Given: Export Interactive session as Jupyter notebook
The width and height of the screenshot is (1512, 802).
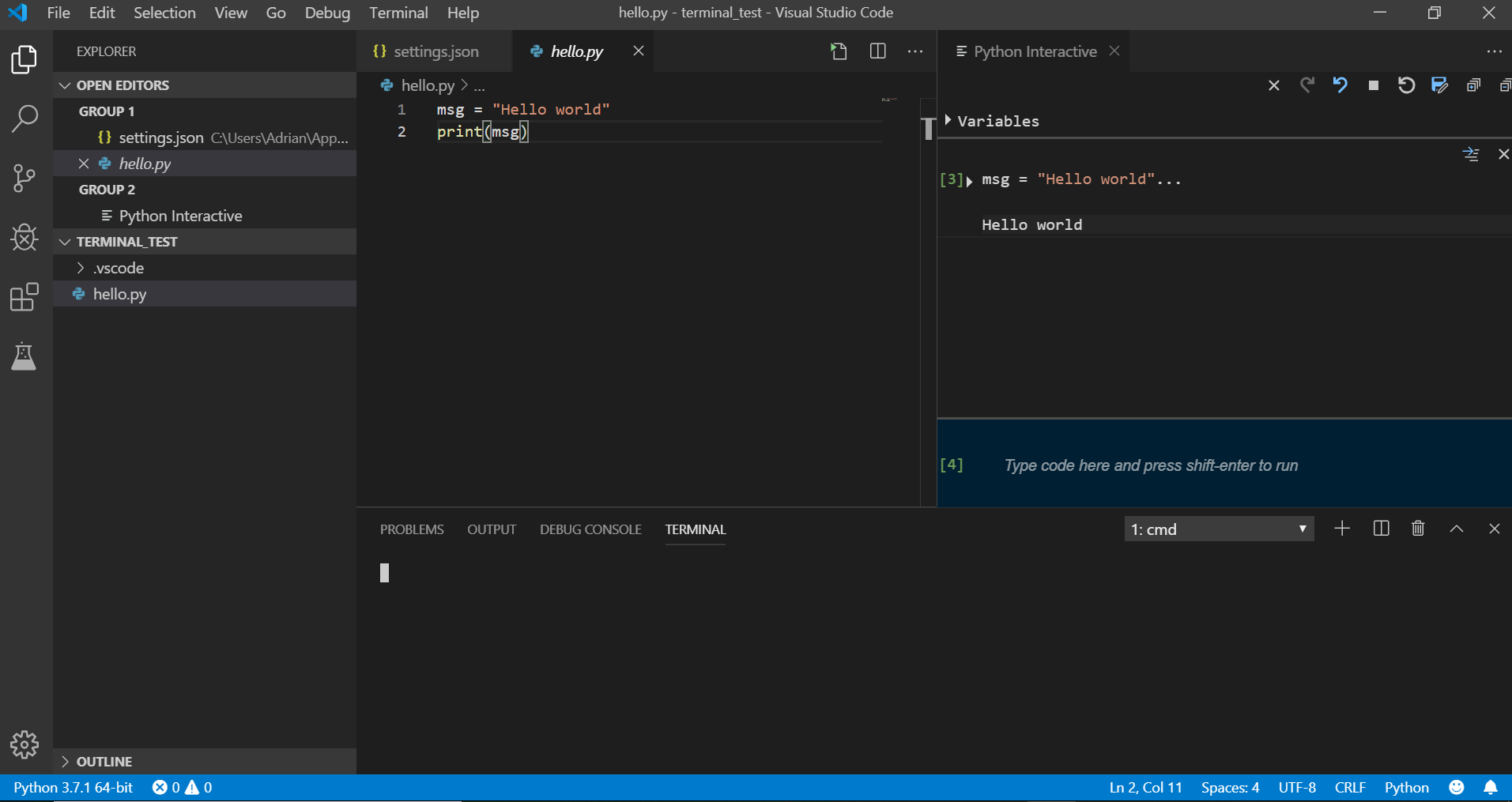Looking at the screenshot, I should (x=1439, y=85).
